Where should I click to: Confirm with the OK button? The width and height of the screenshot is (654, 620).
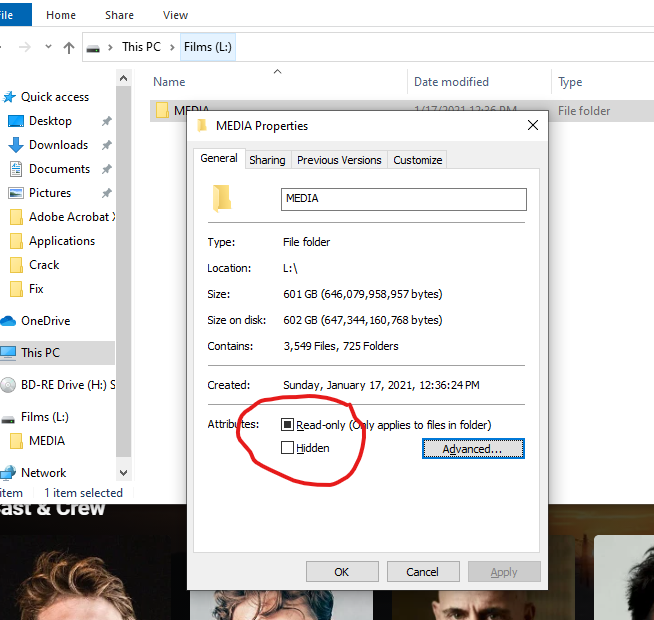click(x=342, y=572)
